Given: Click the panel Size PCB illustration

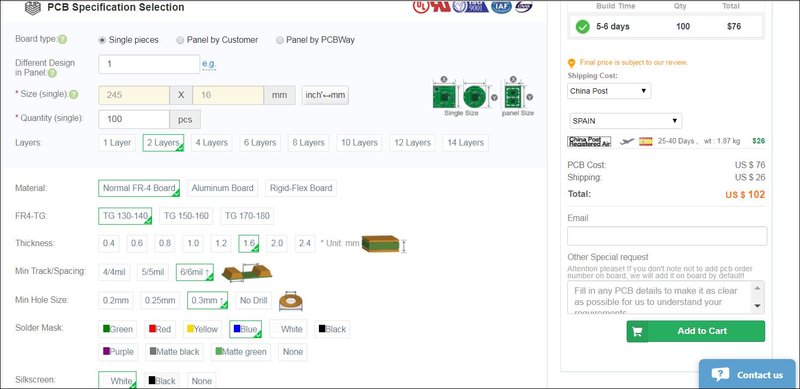Looking at the screenshot, I should 513,96.
